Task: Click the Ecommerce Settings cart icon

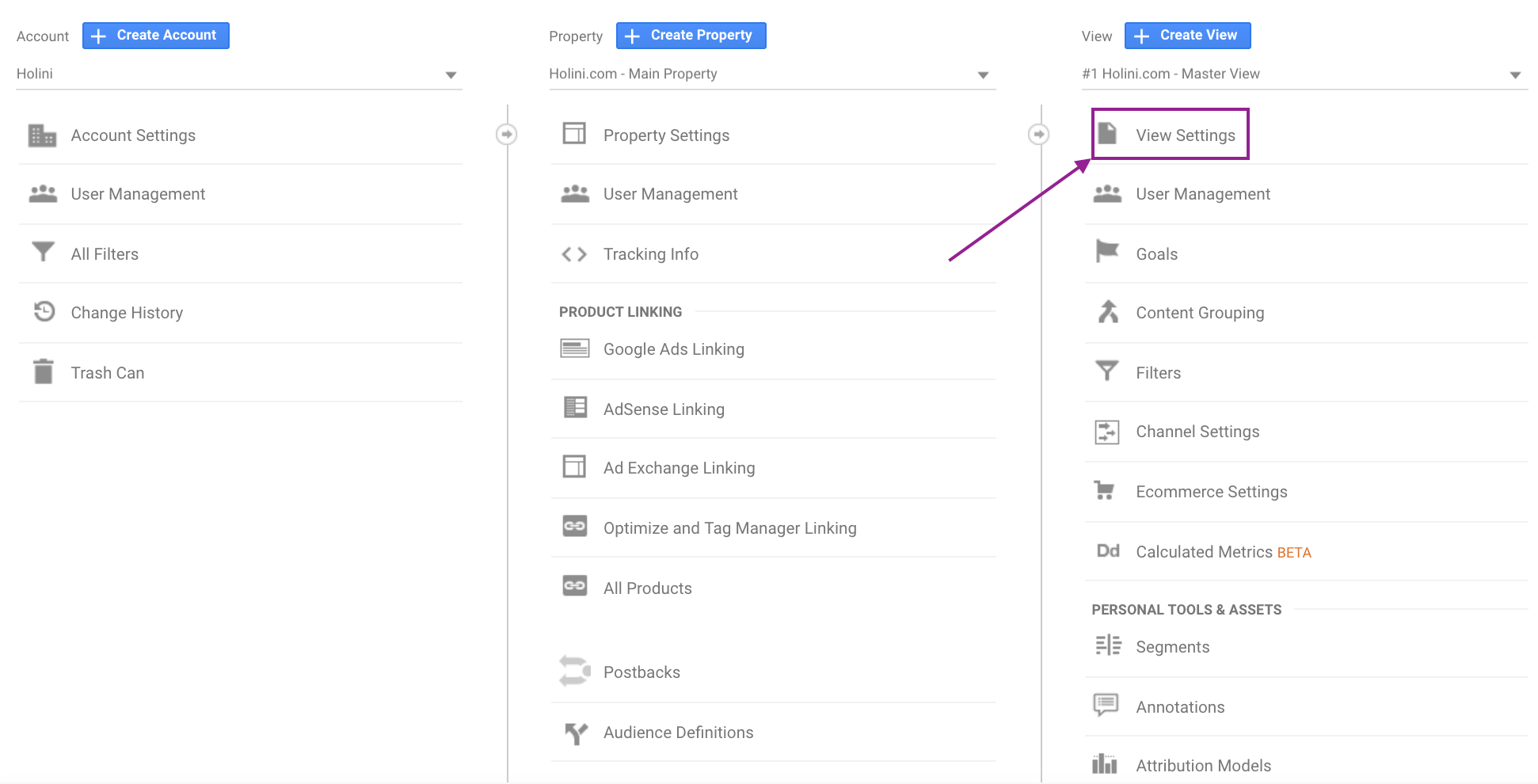Action: click(x=1105, y=490)
